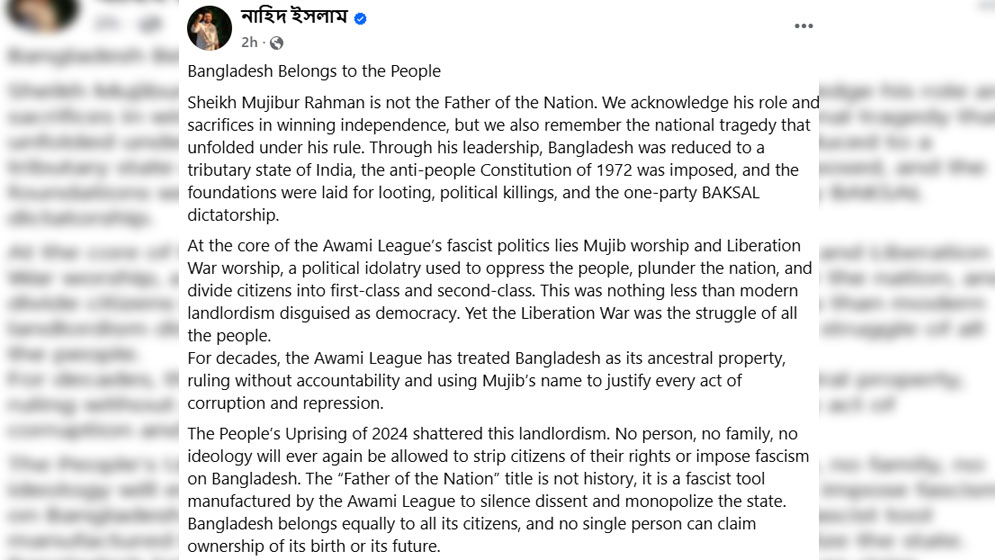995x560 pixels.
Task: Click the word 'dictatorship.' ending first paragraph
Action: (233, 215)
